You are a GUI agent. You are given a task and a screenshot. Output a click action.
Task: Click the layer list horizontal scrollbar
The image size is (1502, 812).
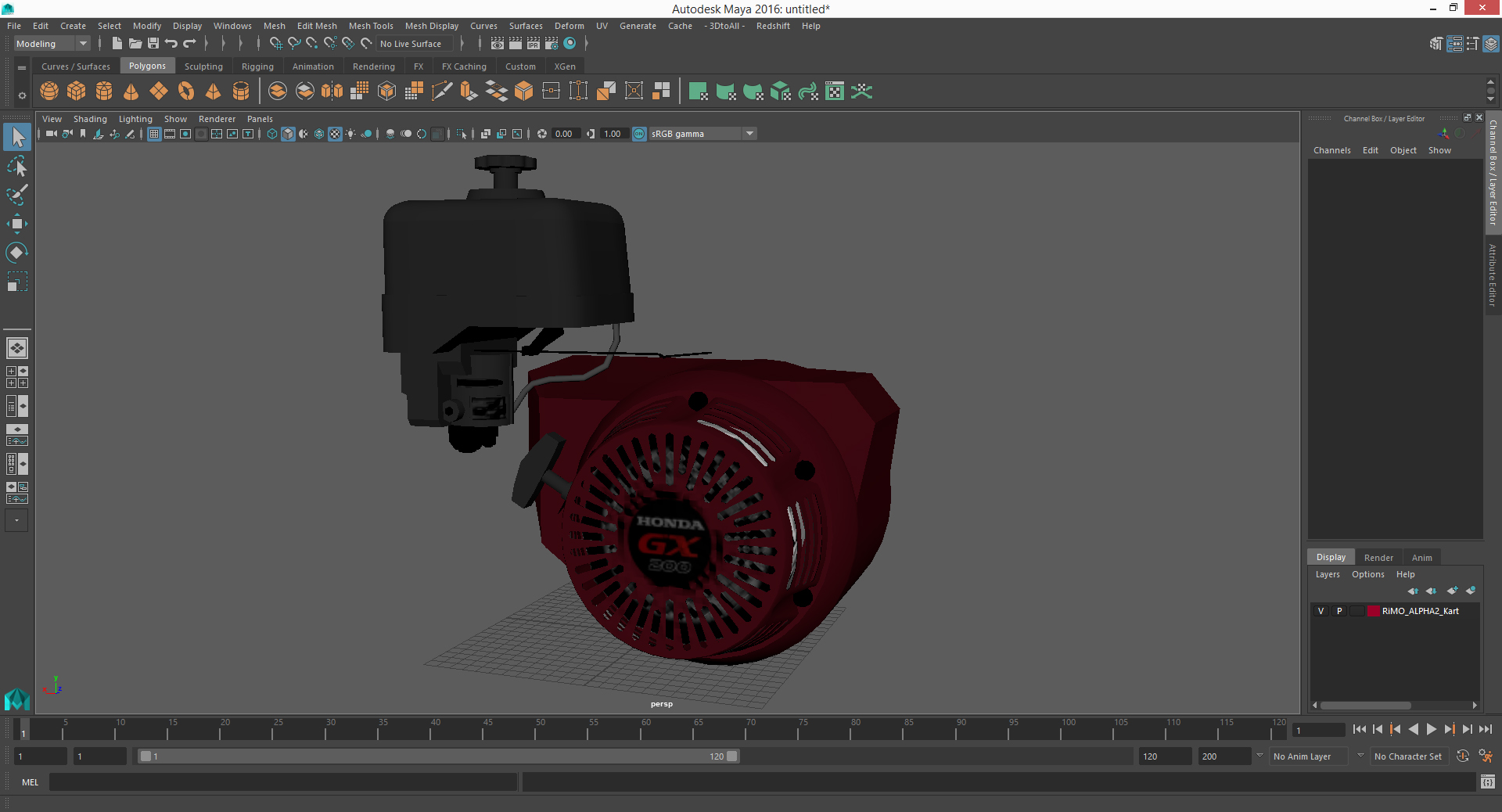coord(1366,705)
